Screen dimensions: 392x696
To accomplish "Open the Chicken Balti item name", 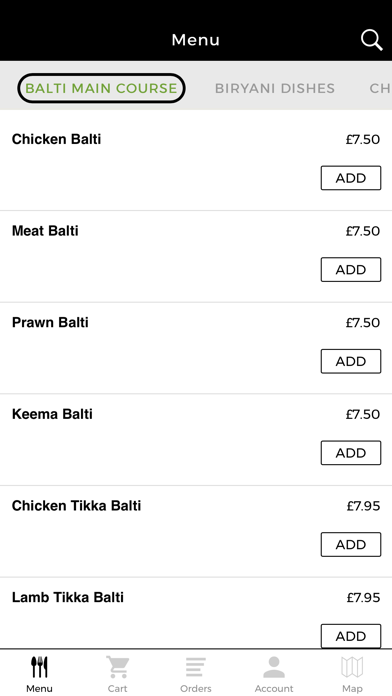I will 56,139.
